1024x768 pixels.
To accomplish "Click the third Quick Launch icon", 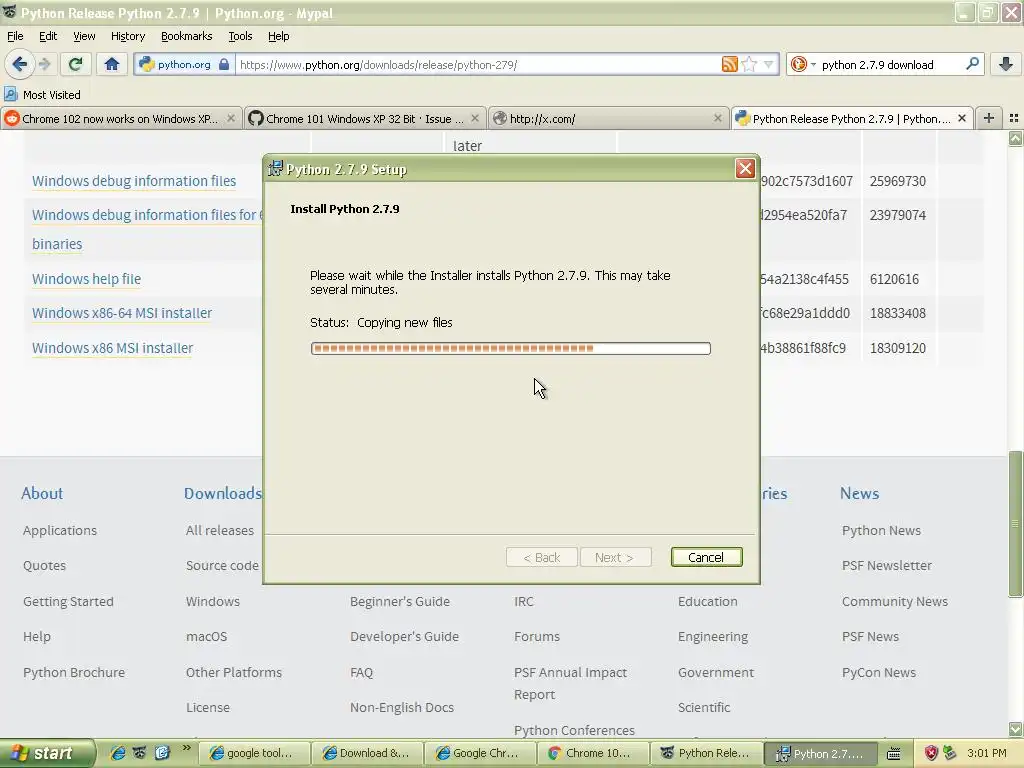I will [162, 753].
